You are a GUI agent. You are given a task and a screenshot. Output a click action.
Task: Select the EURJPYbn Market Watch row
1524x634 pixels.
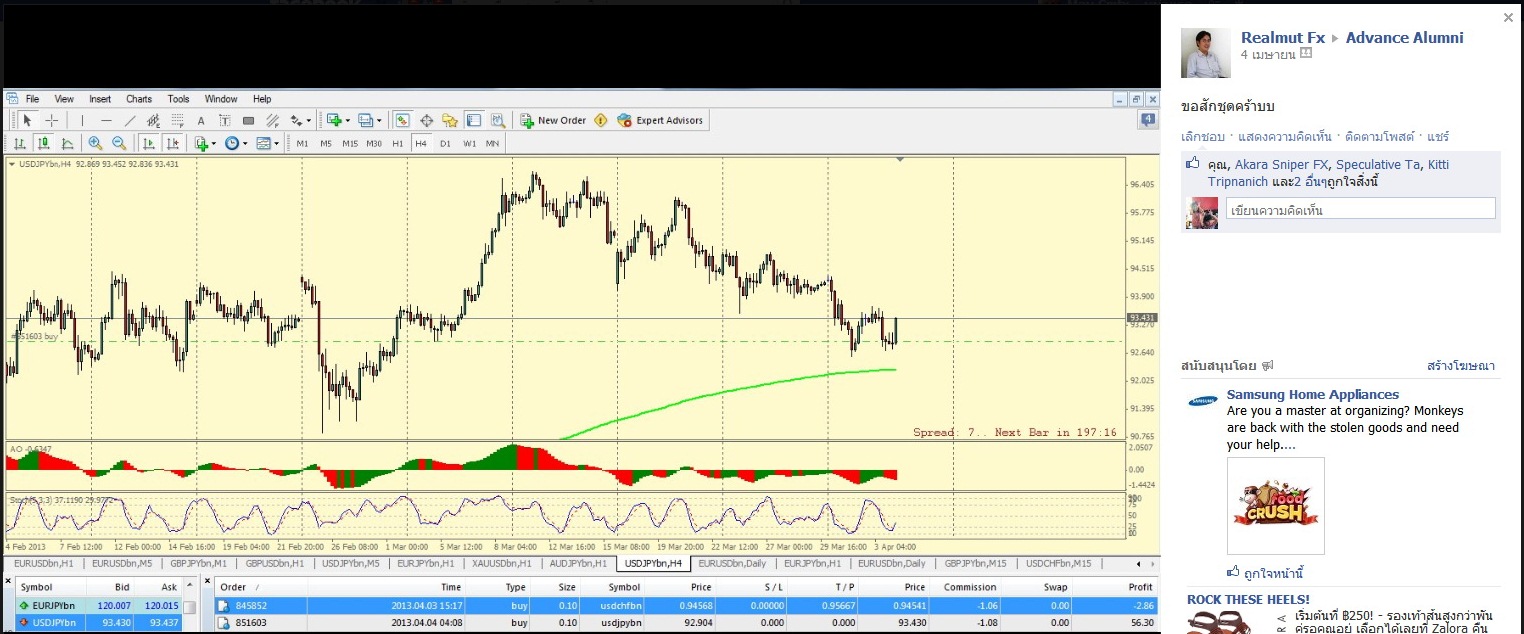coord(101,605)
